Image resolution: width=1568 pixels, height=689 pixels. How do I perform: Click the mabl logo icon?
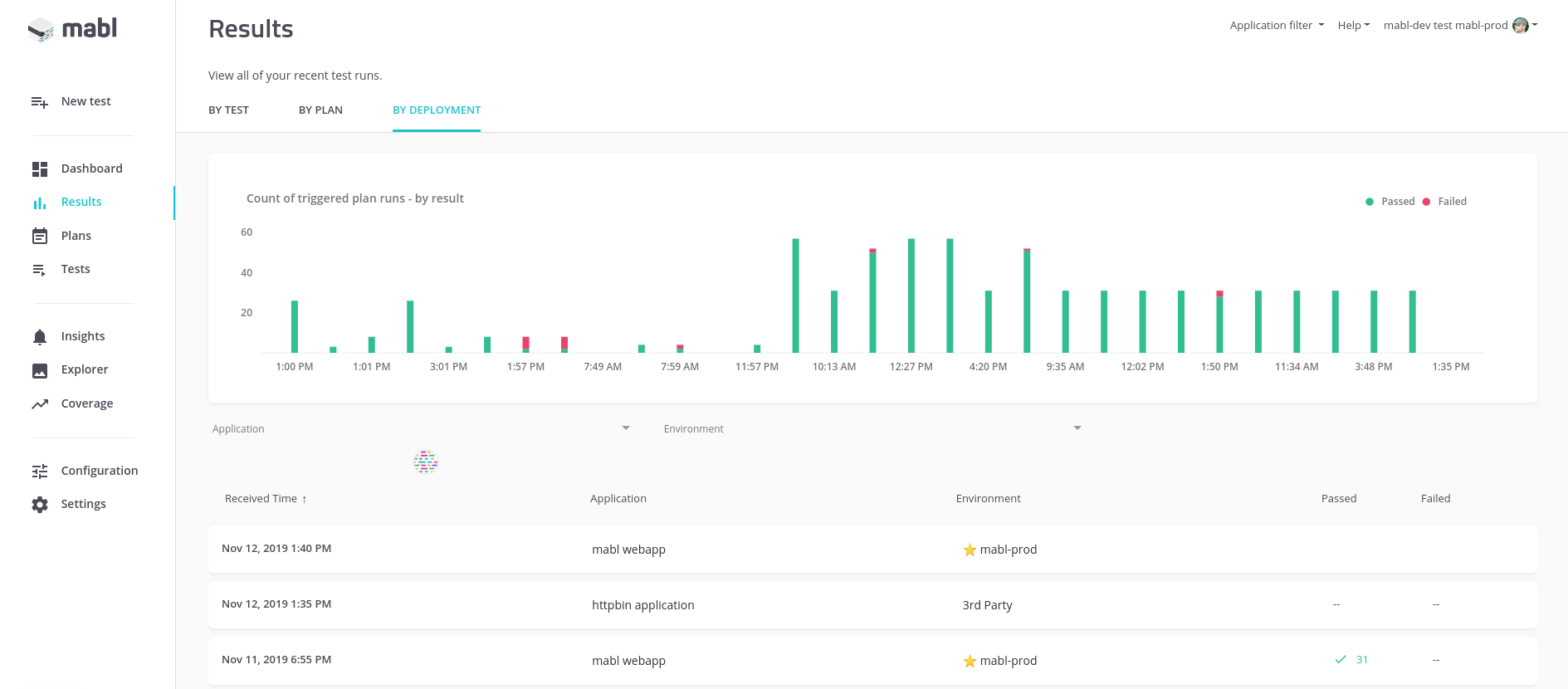coord(40,30)
